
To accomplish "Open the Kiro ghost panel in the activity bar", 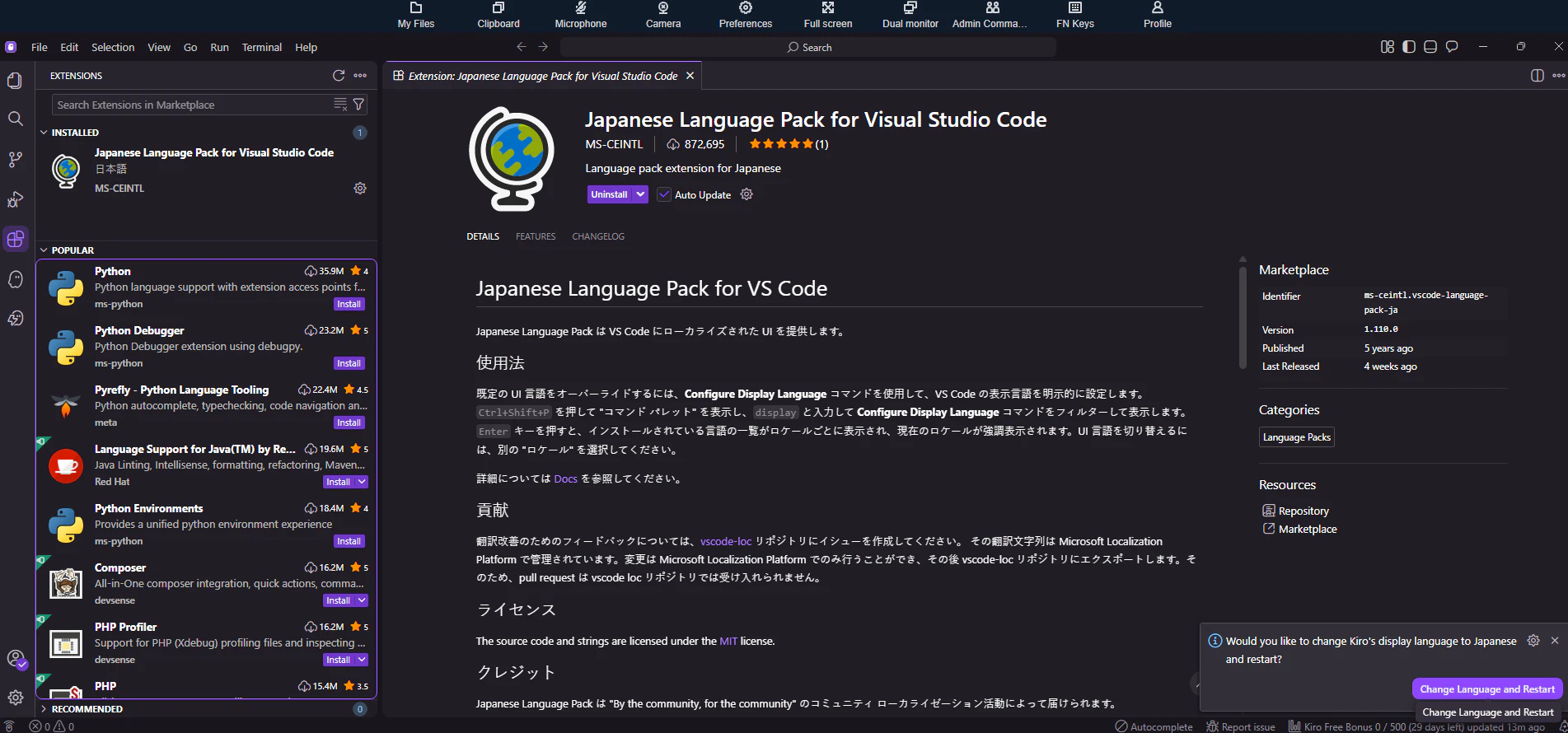I will (15, 279).
